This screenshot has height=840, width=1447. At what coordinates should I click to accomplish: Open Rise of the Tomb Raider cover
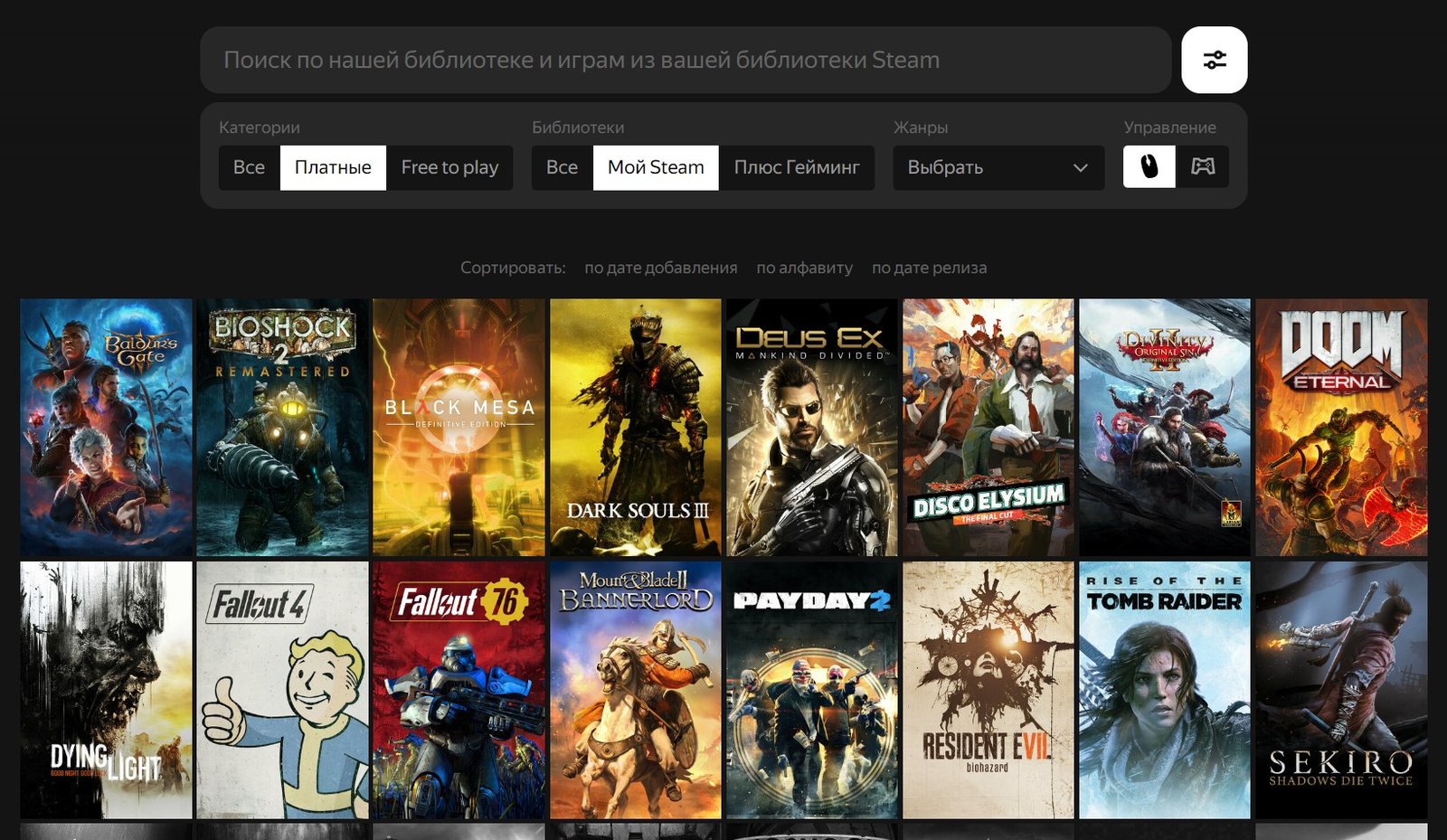[x=1165, y=690]
